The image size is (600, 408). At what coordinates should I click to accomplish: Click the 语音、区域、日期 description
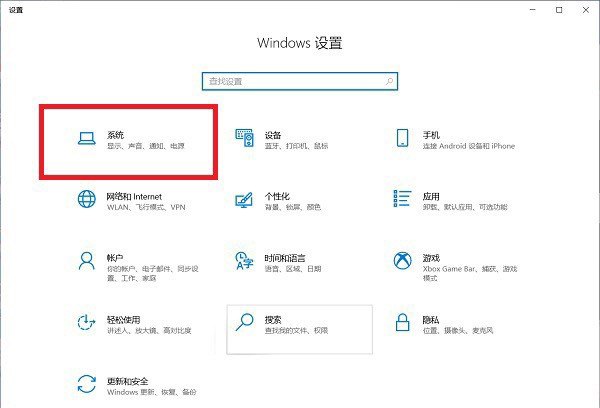pyautogui.click(x=293, y=269)
